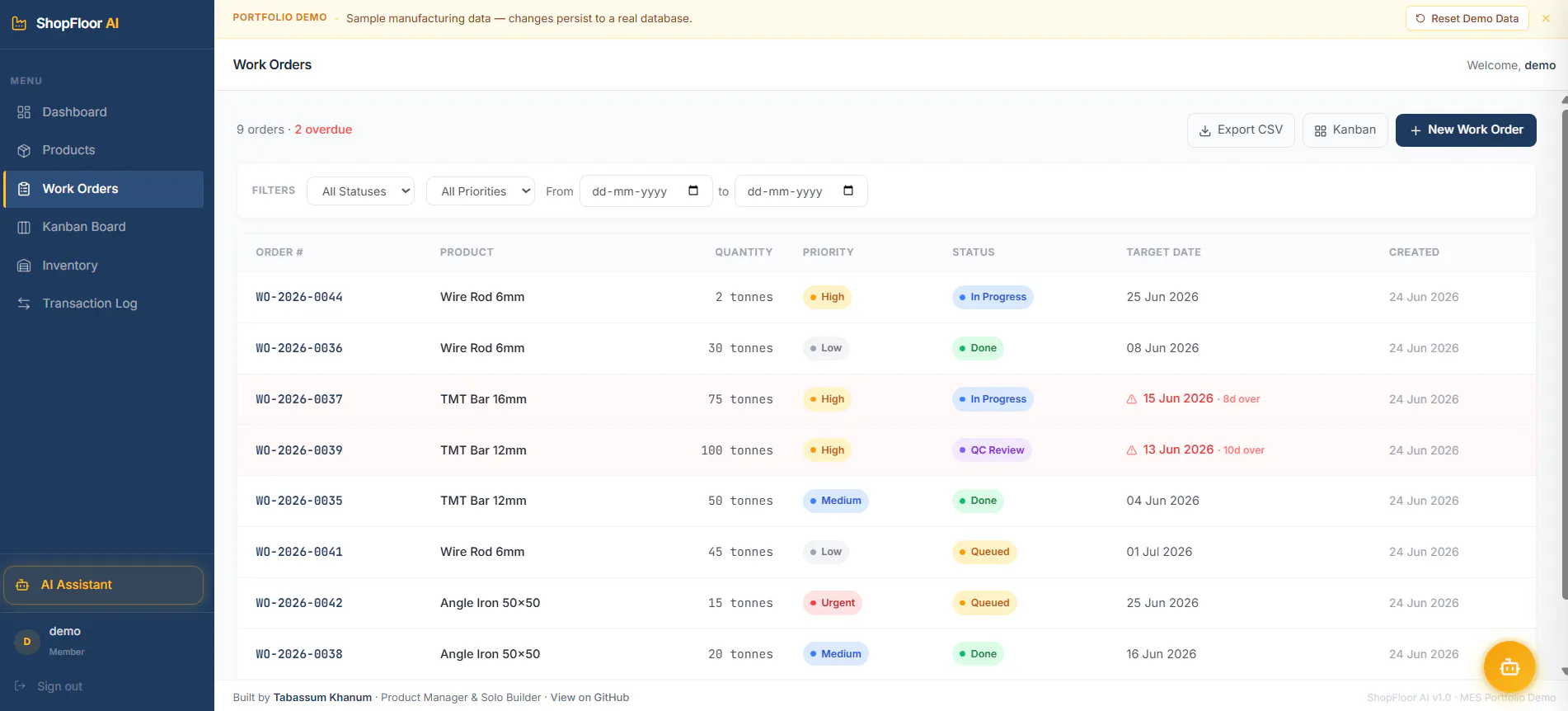1568x711 pixels.
Task: Focus the to date input field
Action: point(800,191)
